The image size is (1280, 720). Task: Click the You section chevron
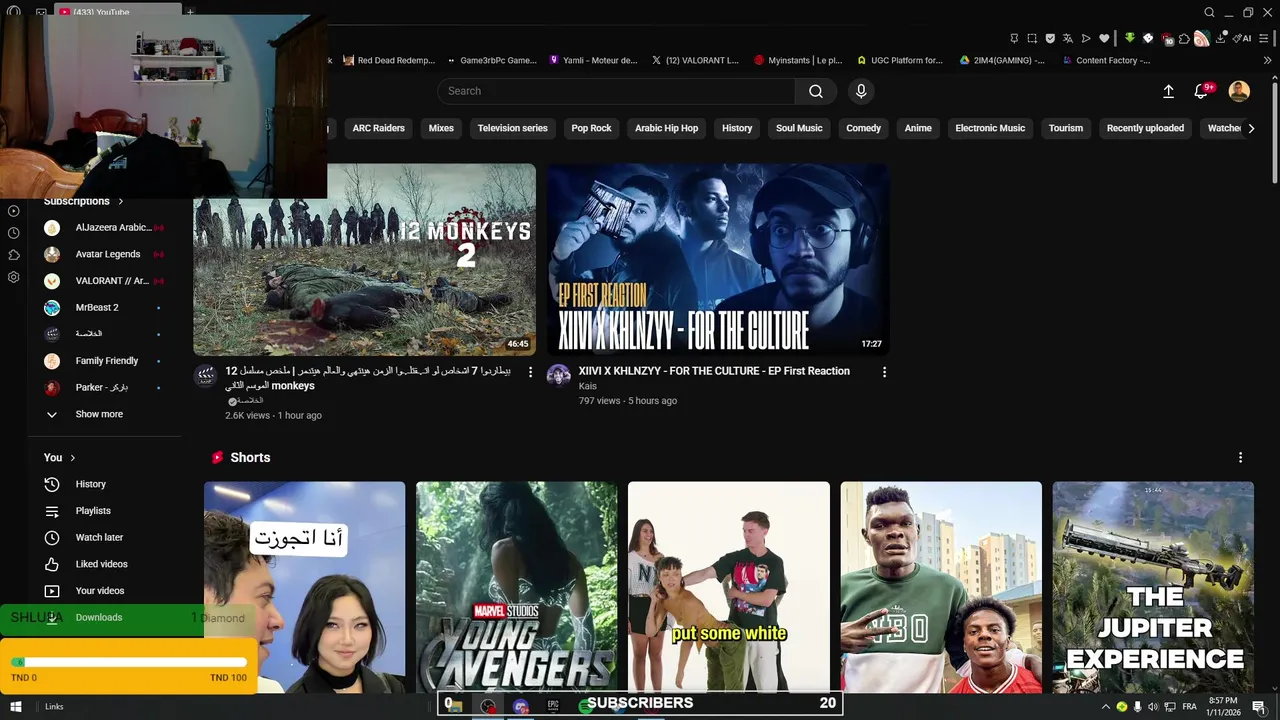click(72, 458)
